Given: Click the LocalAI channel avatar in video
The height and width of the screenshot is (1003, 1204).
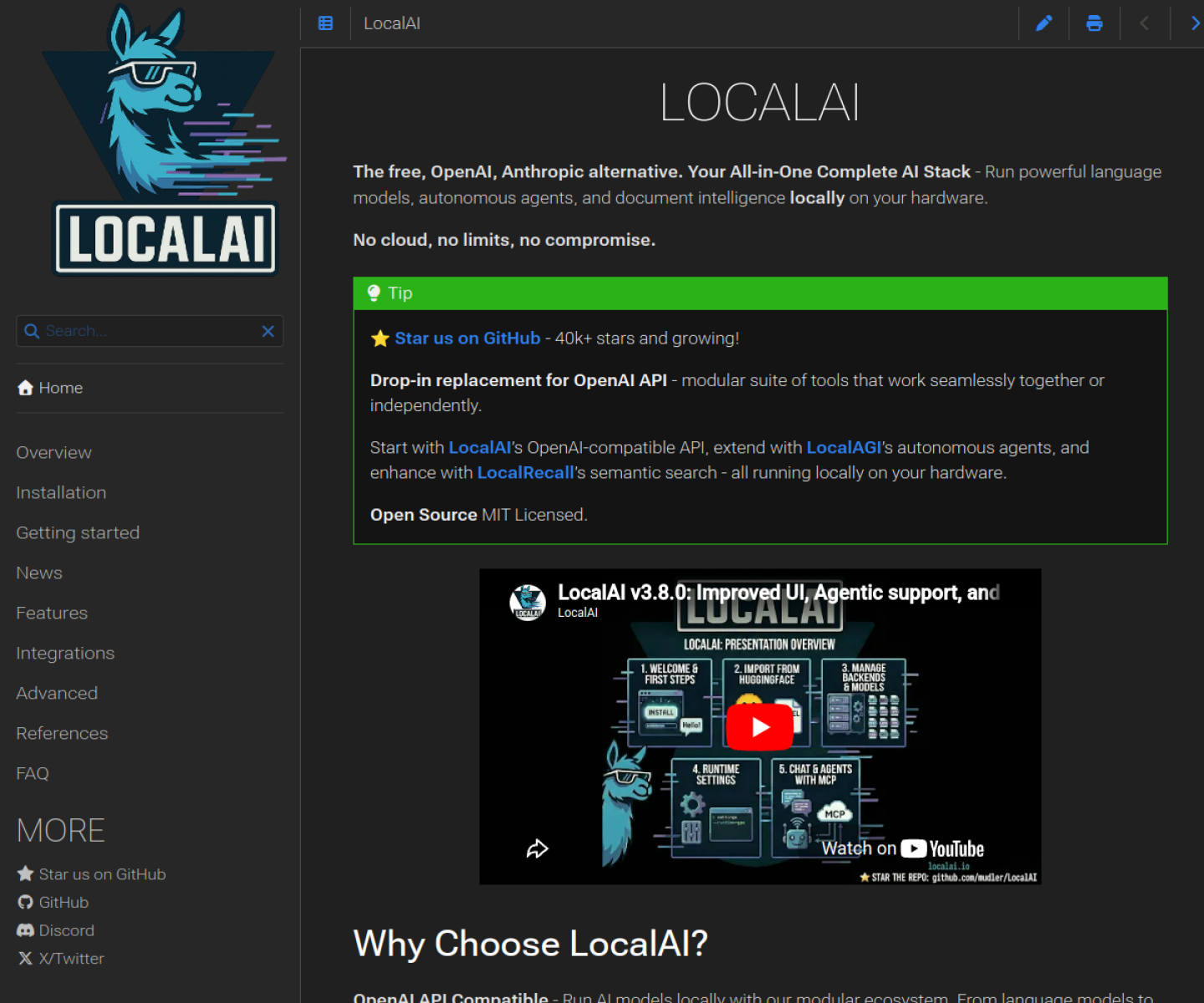Looking at the screenshot, I should (x=528, y=602).
